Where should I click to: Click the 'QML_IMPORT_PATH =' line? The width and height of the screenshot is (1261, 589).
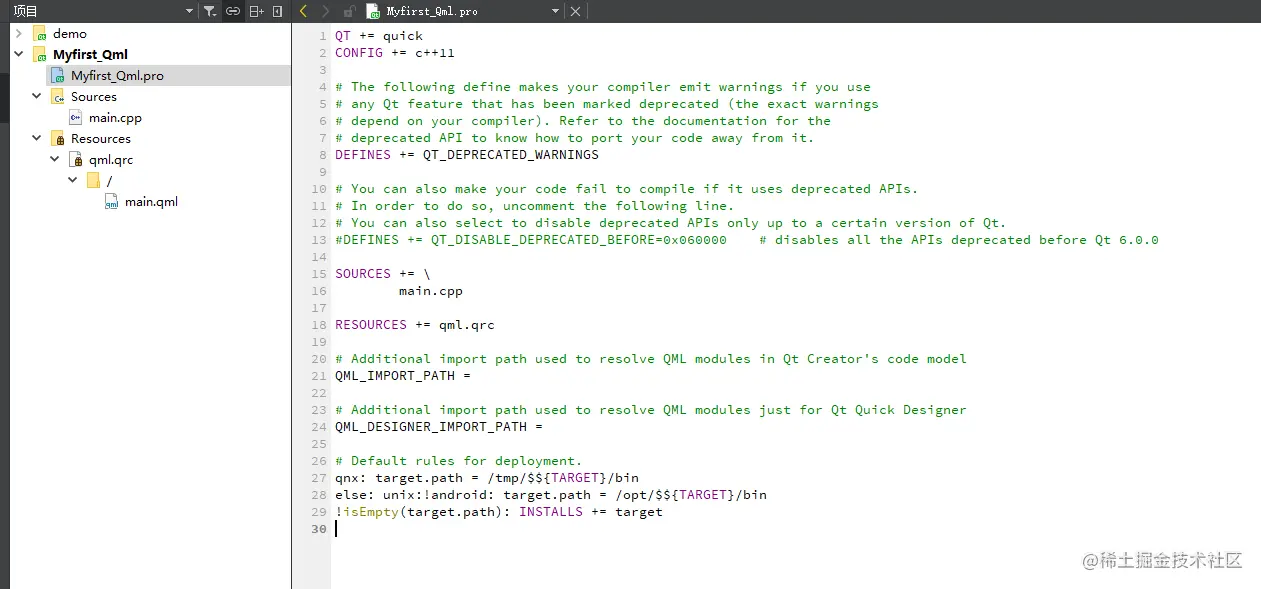(x=403, y=375)
